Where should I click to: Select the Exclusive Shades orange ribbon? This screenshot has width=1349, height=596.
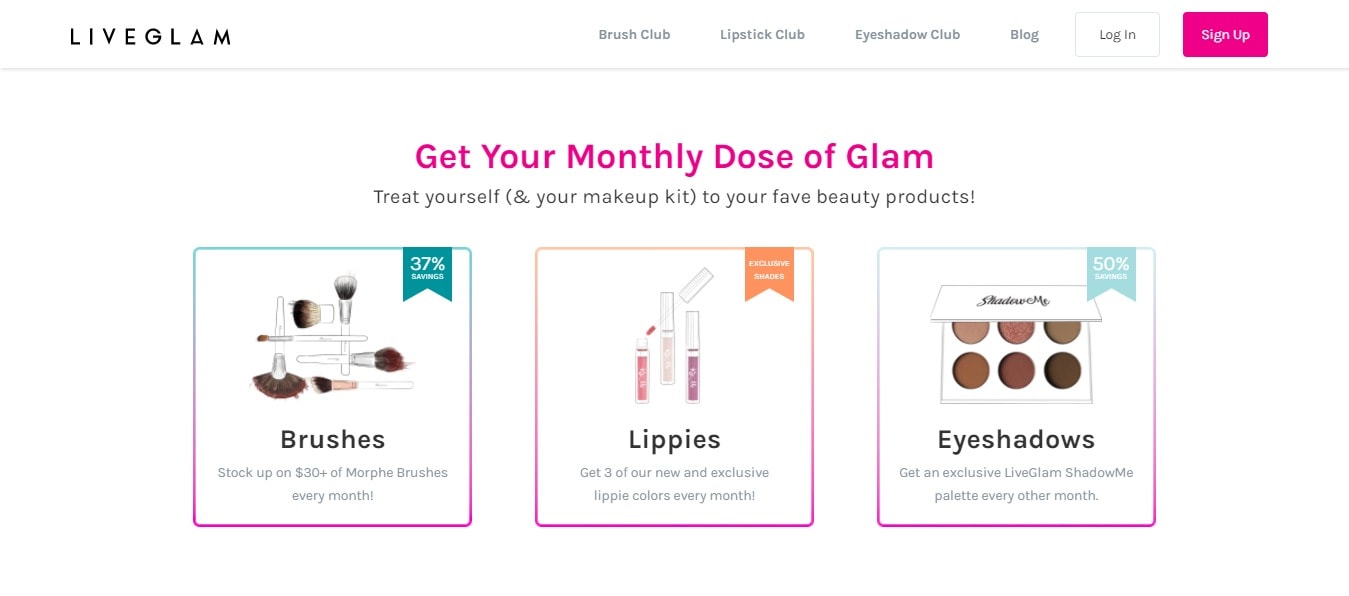point(769,274)
